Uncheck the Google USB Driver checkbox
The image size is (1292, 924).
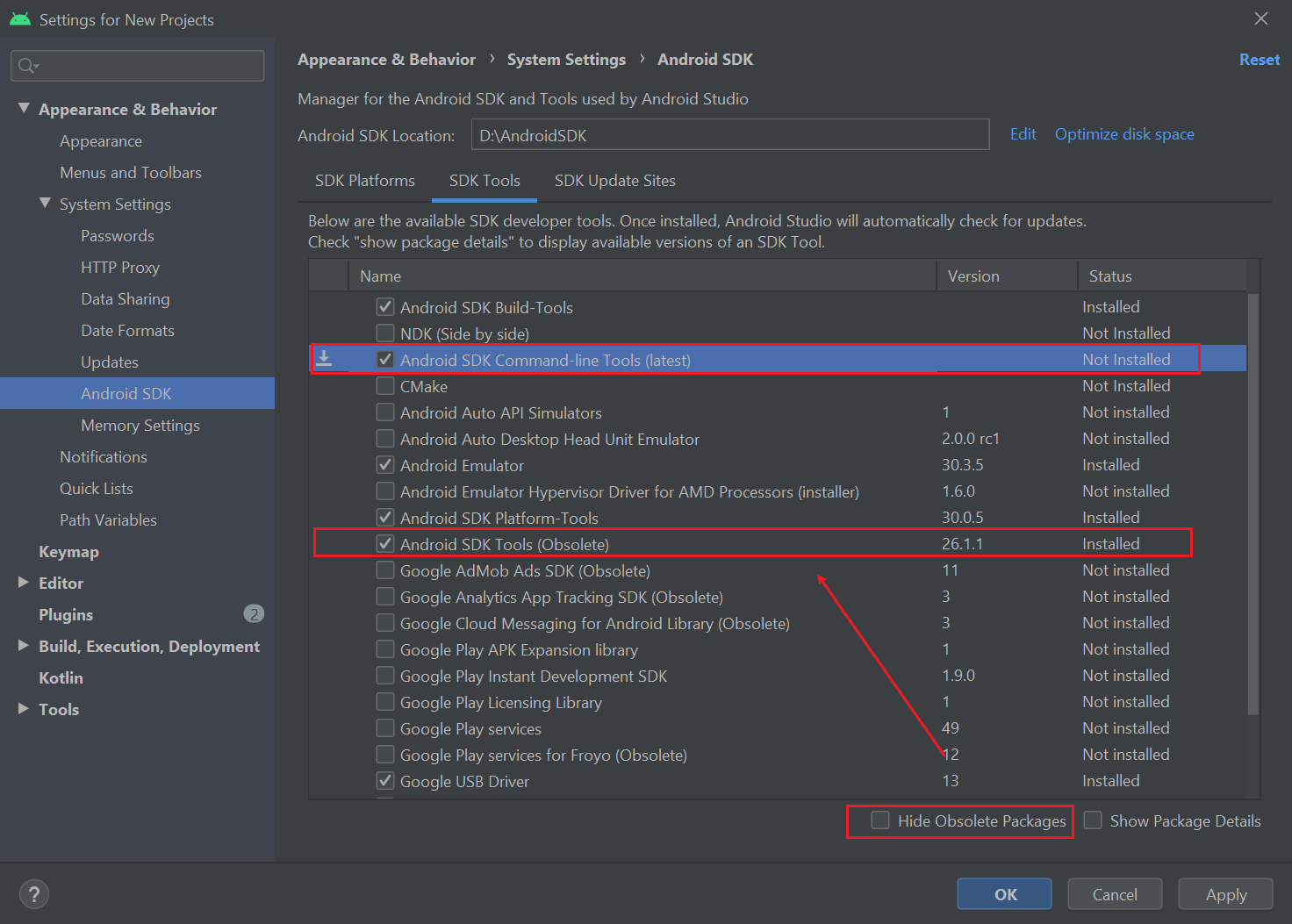pyautogui.click(x=384, y=780)
